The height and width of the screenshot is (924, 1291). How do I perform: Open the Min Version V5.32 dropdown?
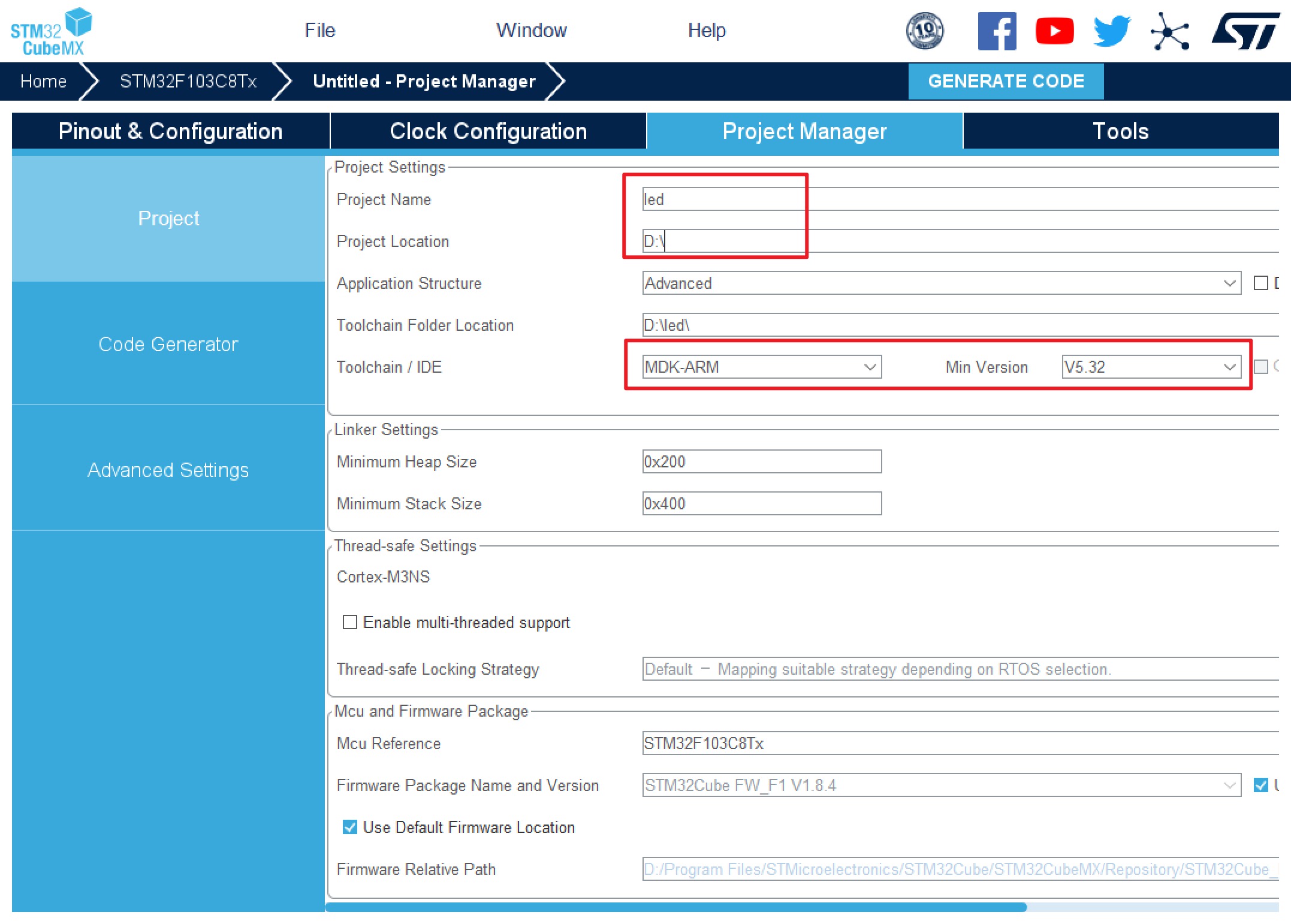(x=1229, y=367)
